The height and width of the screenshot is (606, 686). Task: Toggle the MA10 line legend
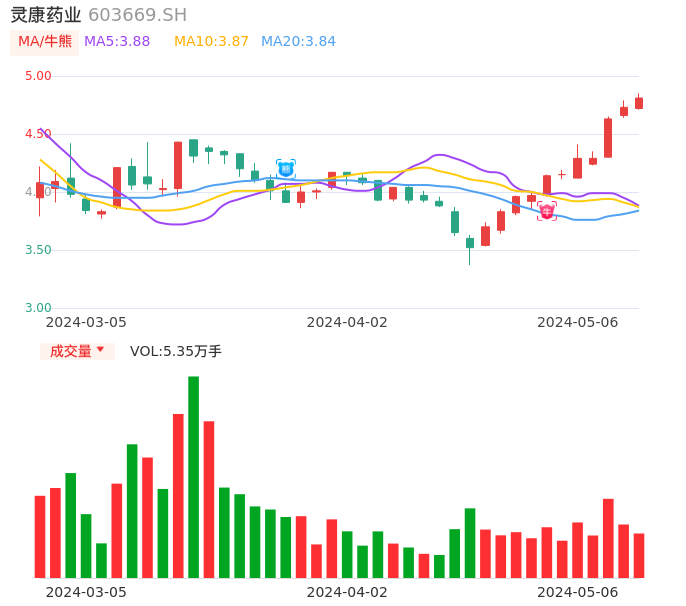tap(211, 41)
